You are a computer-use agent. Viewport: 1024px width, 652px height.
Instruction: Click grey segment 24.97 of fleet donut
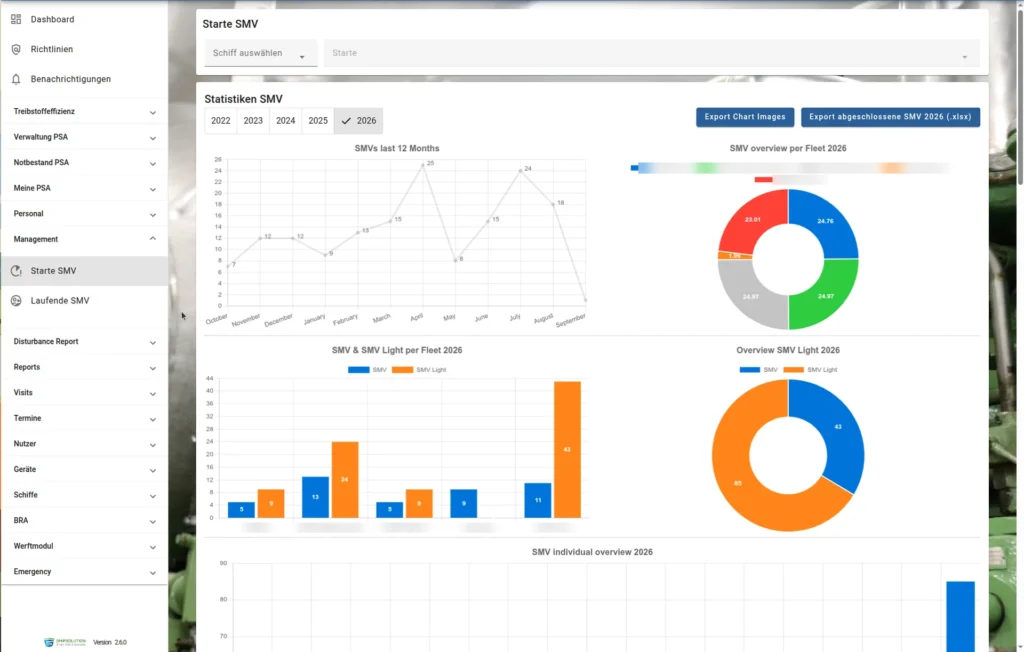(750, 297)
